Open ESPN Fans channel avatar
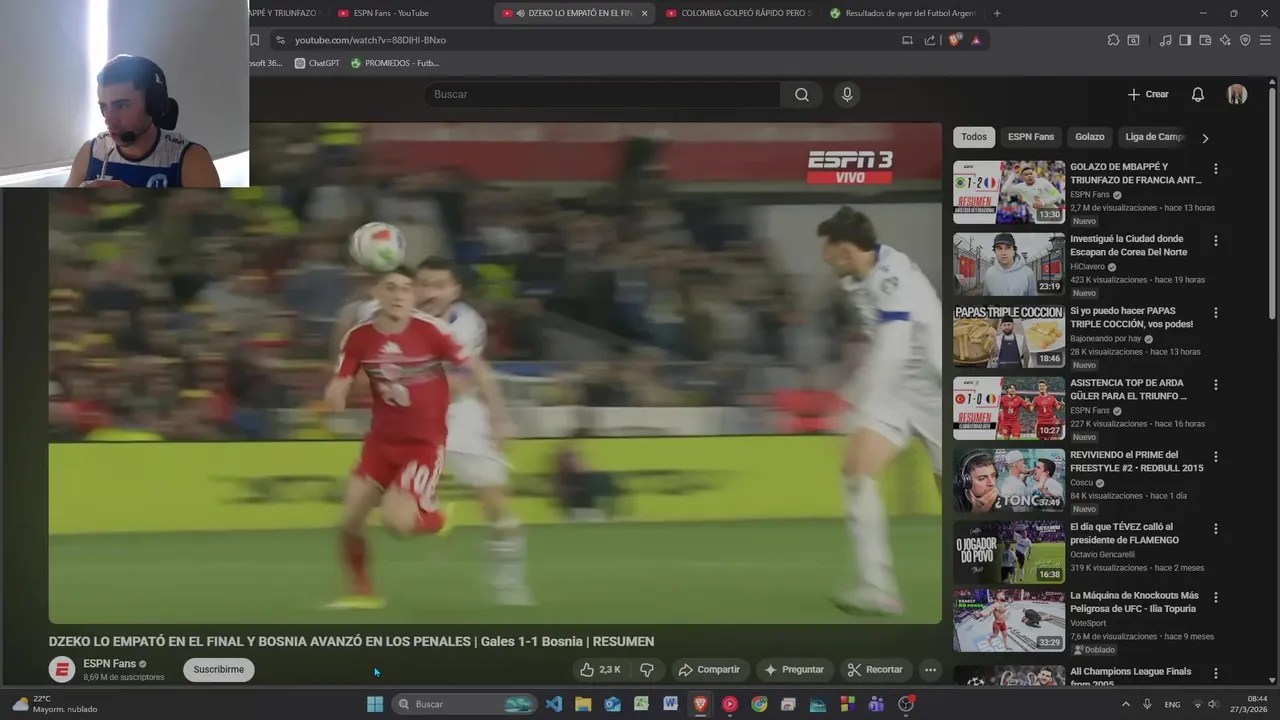The image size is (1280, 720). [x=62, y=669]
